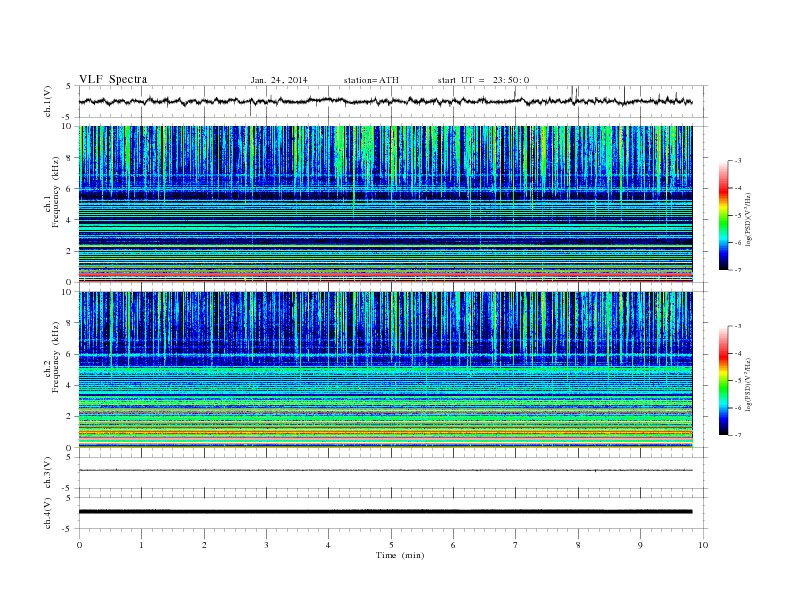Click time axis tick label "8"
792x612 pixels.
point(578,545)
